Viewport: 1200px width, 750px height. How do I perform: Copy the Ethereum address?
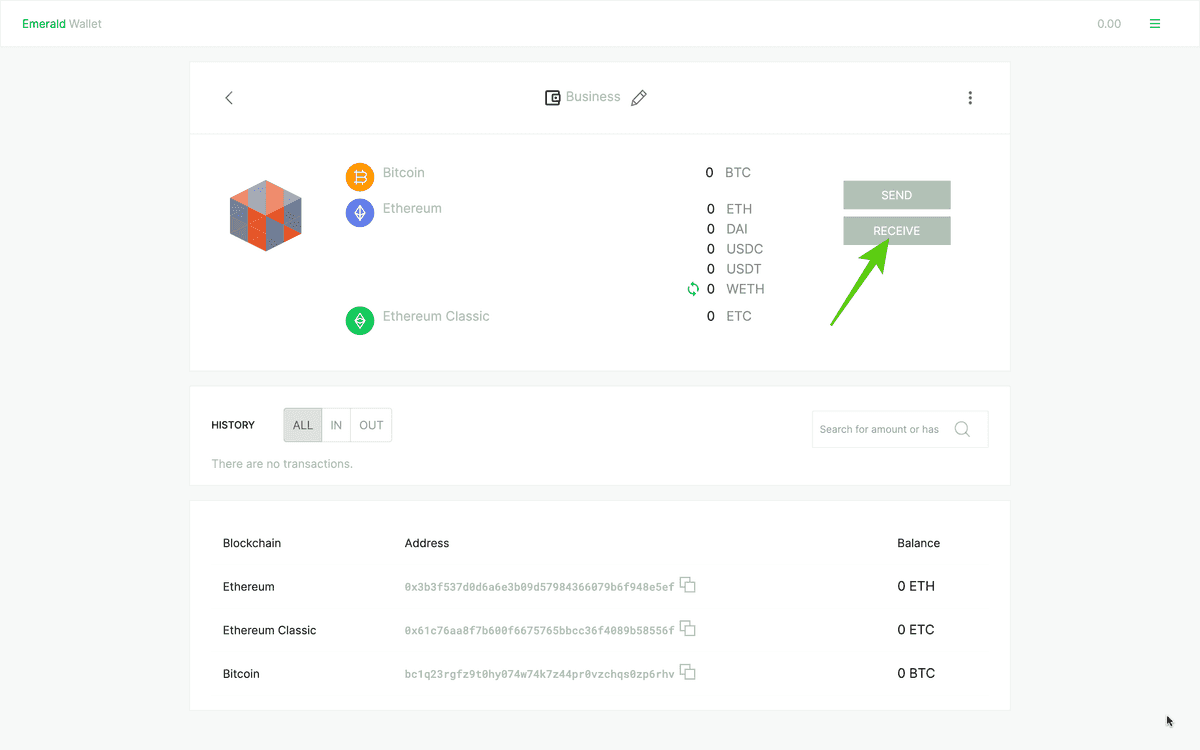click(x=688, y=585)
